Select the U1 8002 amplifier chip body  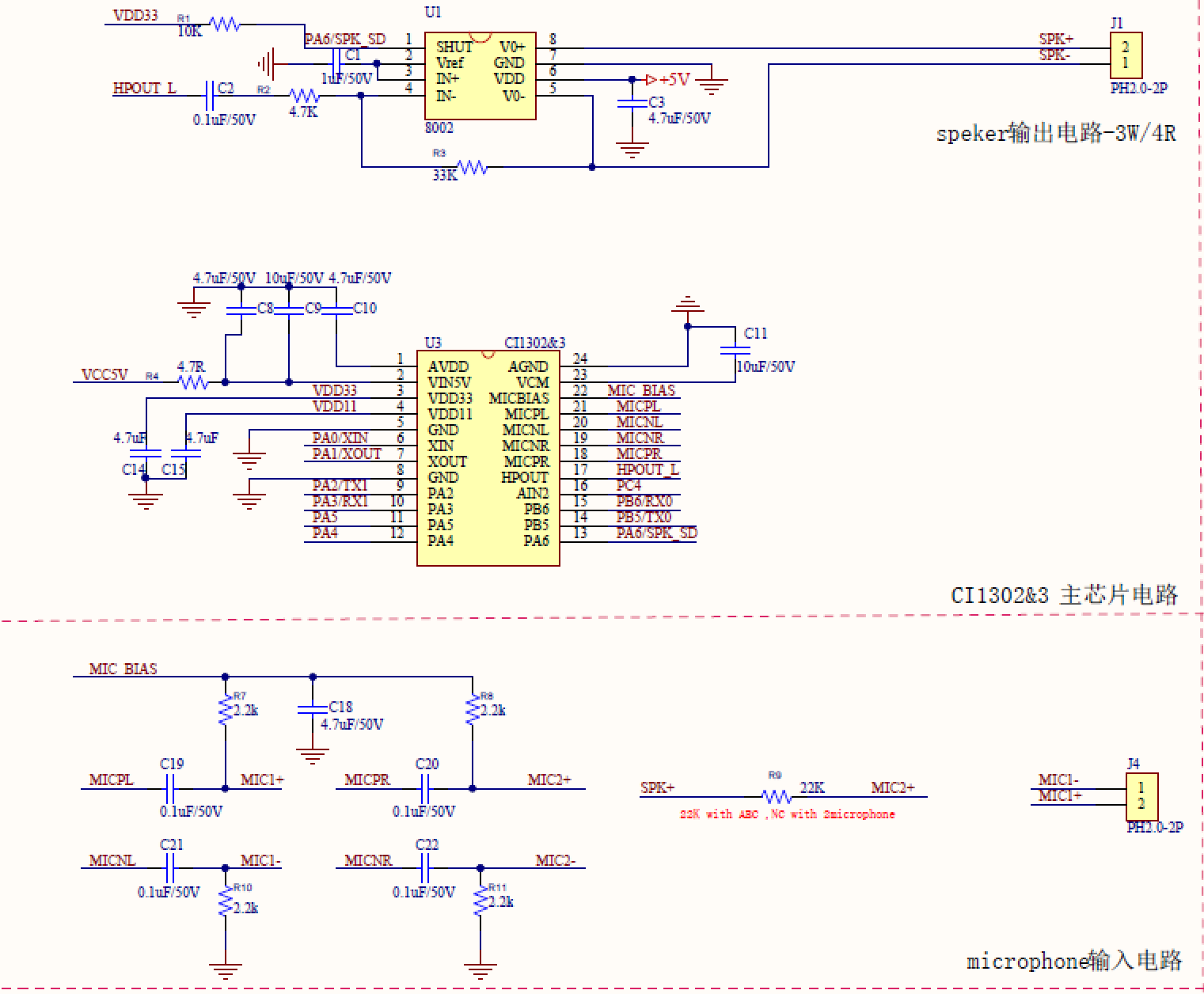pyautogui.click(x=480, y=76)
